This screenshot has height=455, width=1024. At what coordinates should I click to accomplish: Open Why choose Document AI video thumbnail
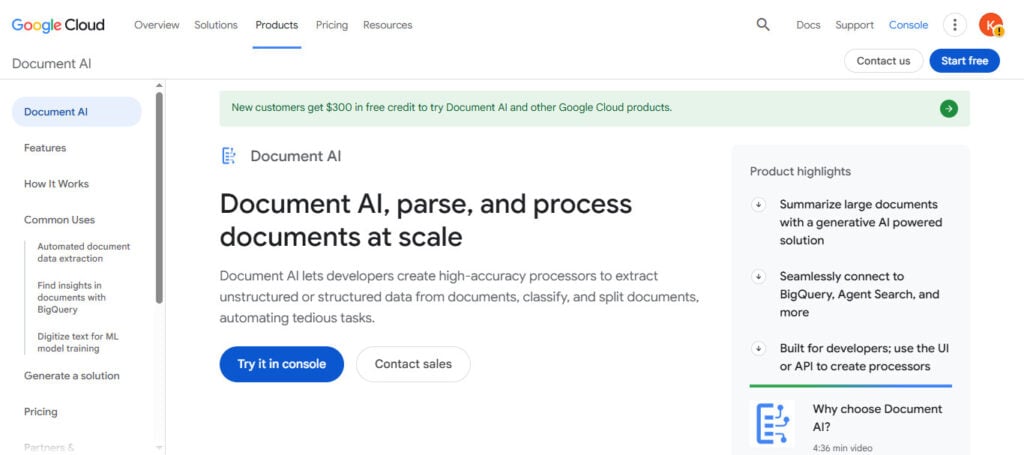(773, 423)
